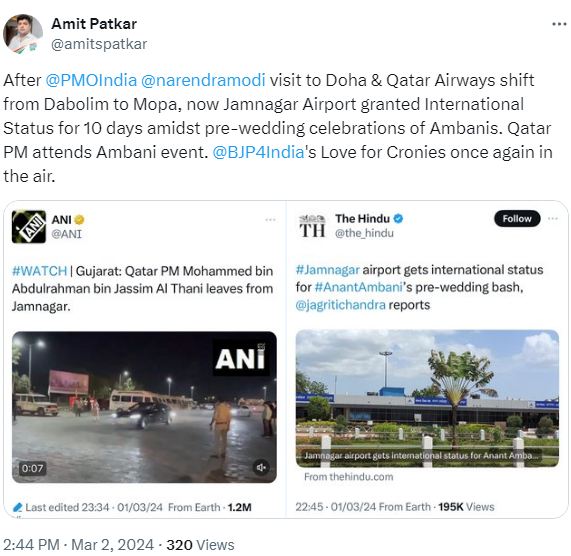Open the @PMOIndia mention link

[x=91, y=80]
